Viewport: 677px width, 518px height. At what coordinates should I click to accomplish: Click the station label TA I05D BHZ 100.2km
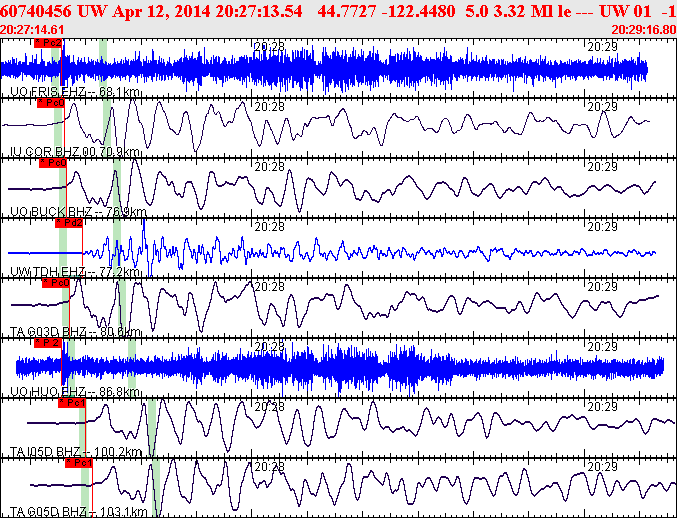76,452
